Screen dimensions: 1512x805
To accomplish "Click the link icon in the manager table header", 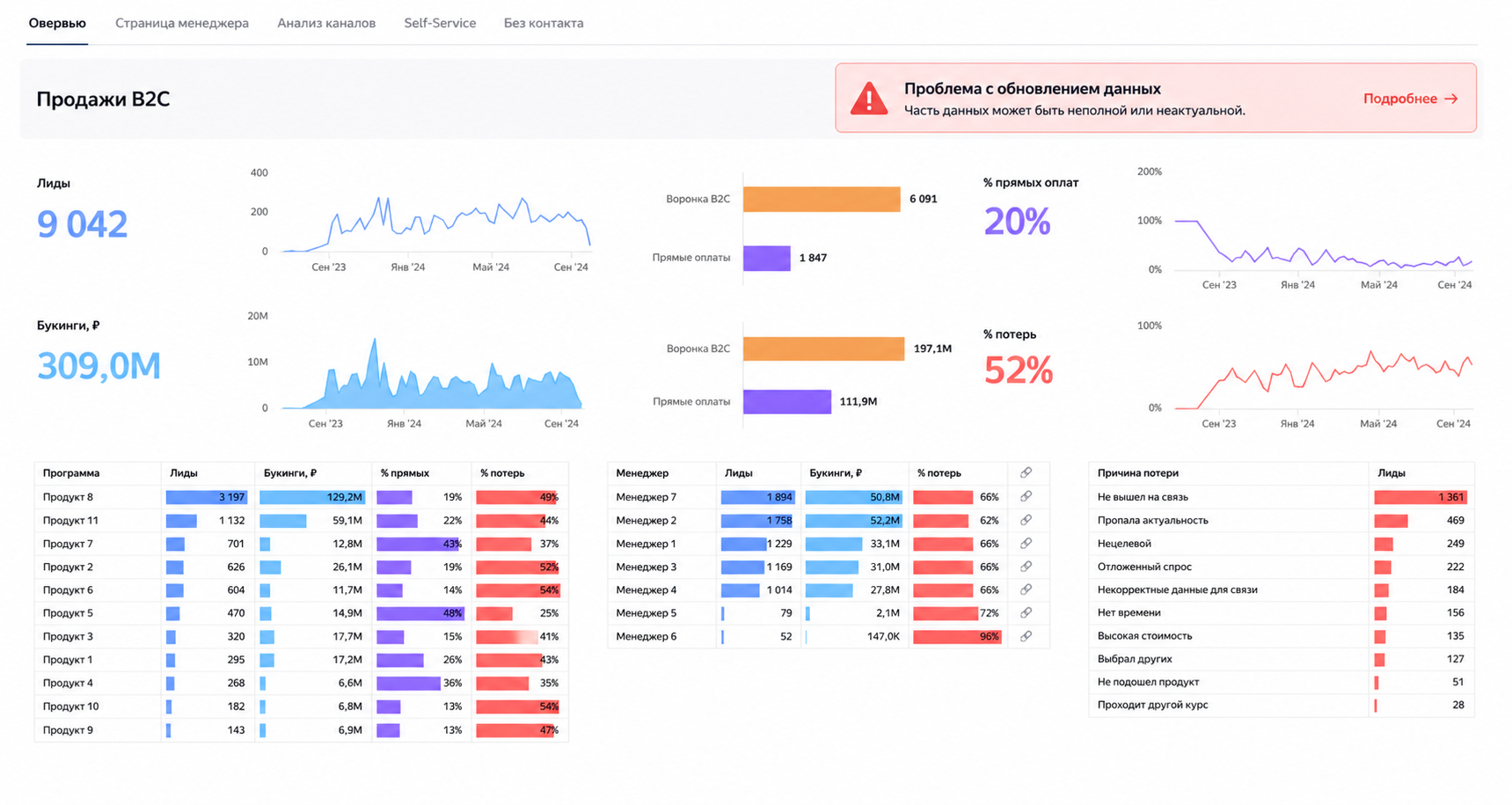I will click(1026, 472).
